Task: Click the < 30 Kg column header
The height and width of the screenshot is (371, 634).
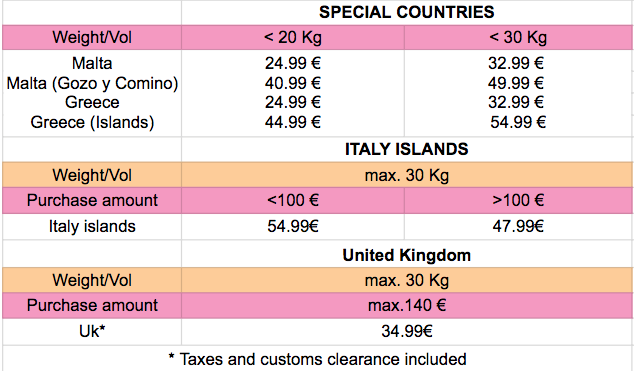Action: 518,38
